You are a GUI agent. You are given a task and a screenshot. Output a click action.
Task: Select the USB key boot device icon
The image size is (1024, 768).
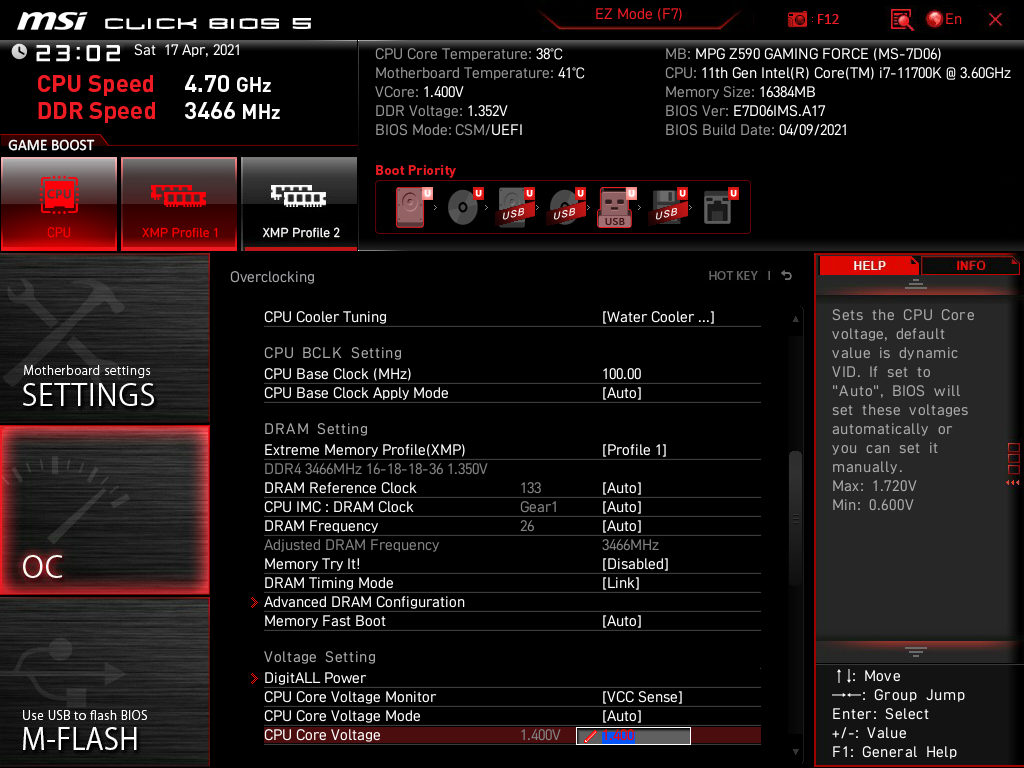[616, 207]
